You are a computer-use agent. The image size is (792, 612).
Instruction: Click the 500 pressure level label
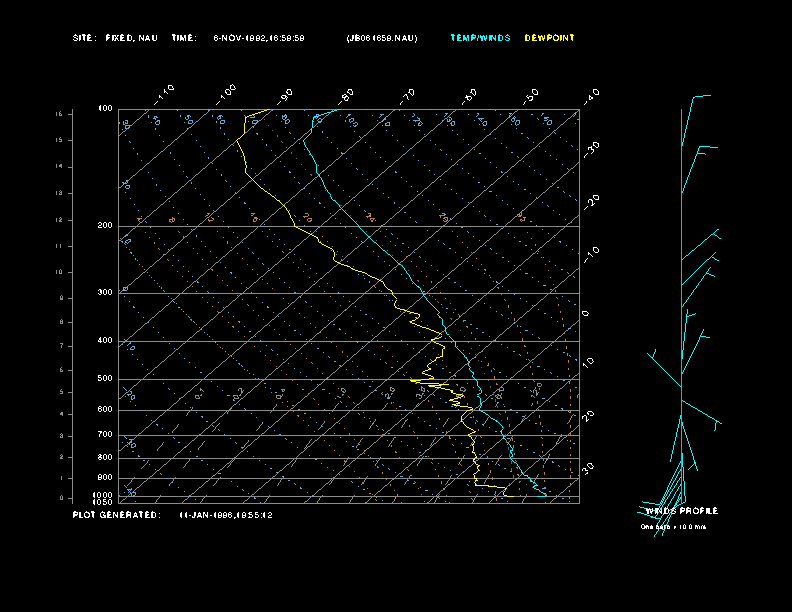point(105,378)
